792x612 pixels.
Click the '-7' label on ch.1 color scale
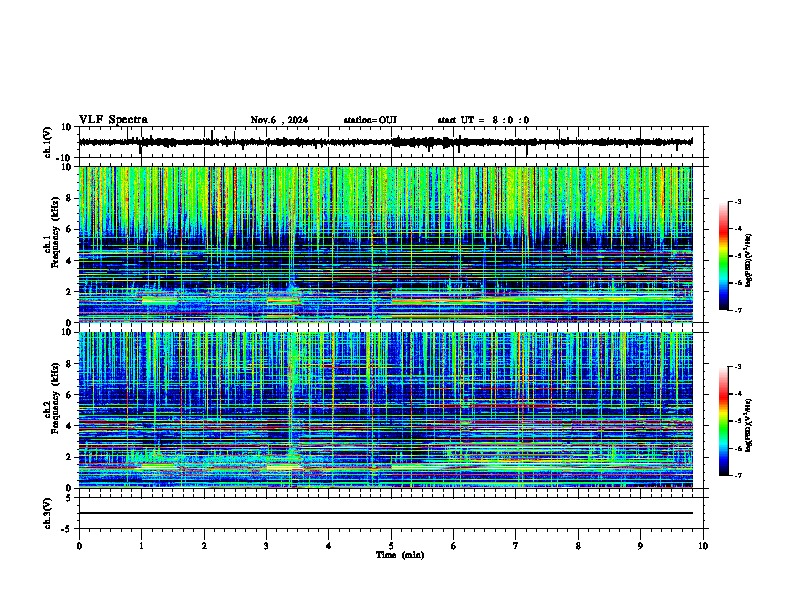(x=738, y=310)
